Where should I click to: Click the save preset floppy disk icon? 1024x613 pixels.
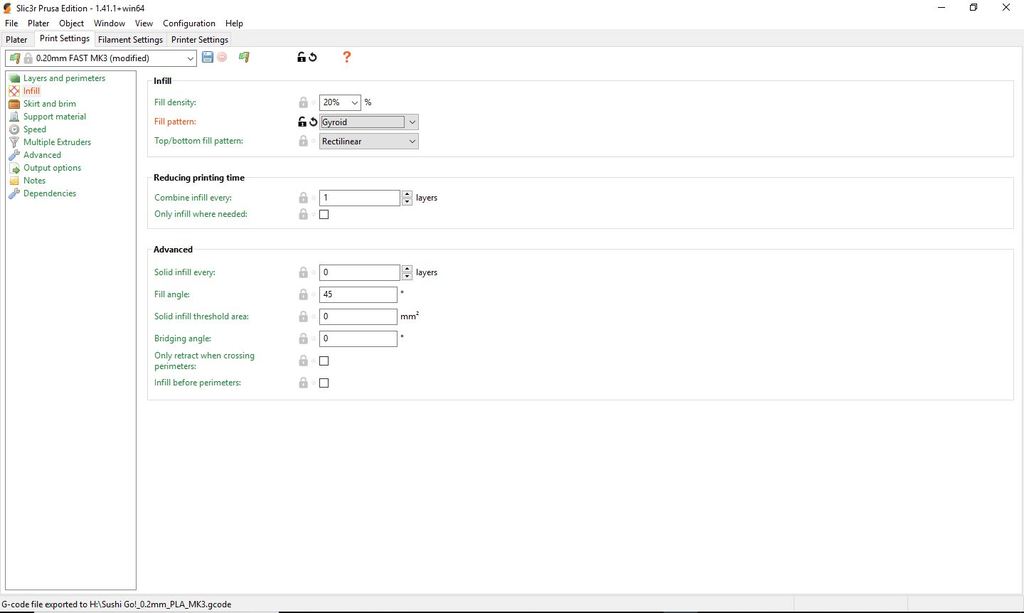click(208, 57)
